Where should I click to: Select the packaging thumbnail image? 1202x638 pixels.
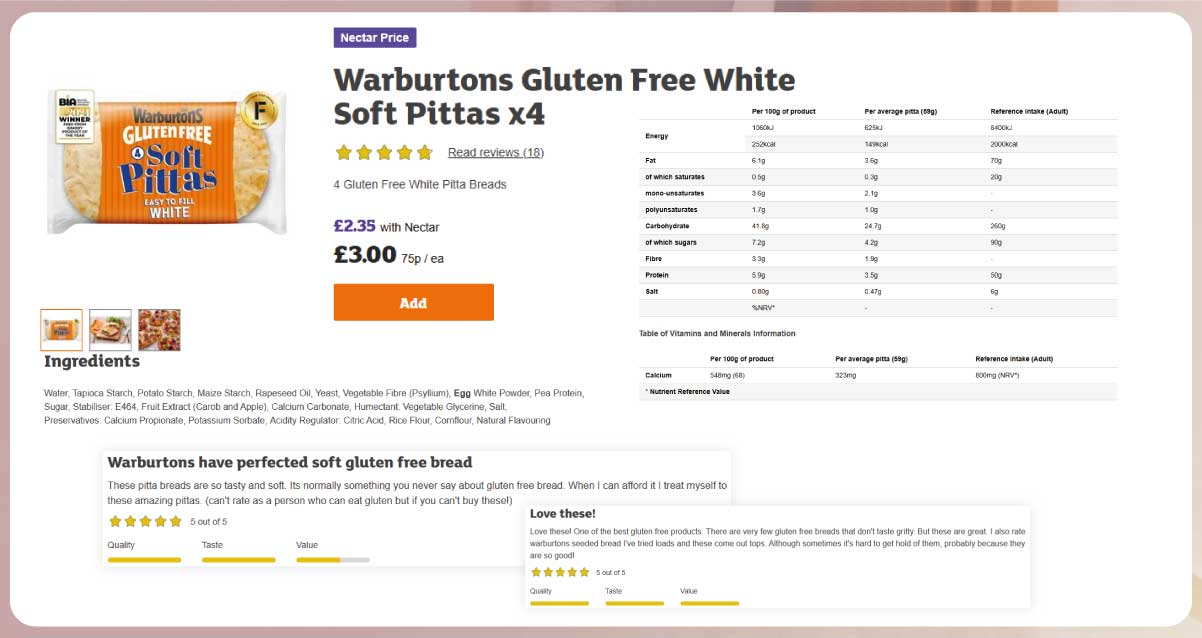[62, 329]
